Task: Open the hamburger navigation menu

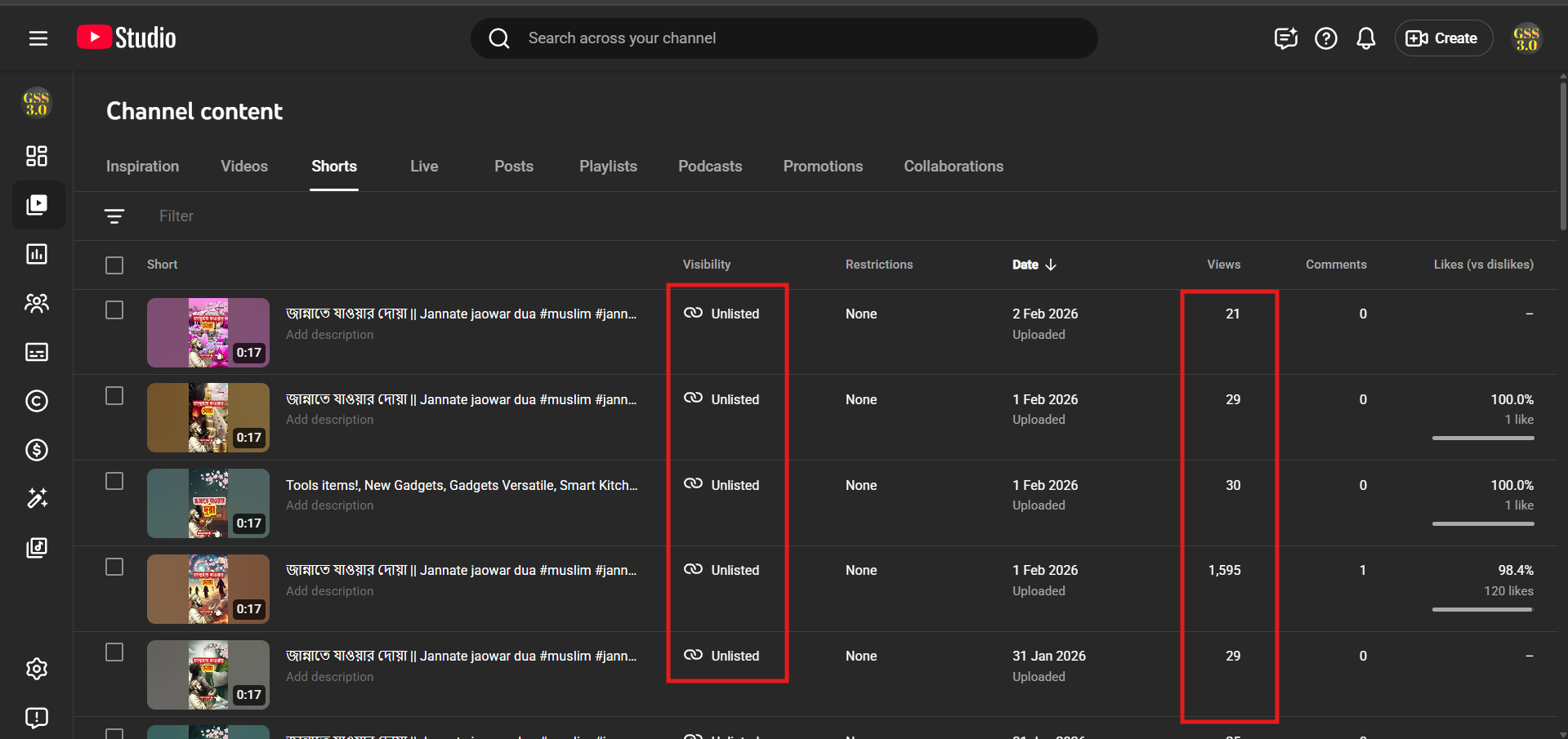Action: click(x=38, y=38)
